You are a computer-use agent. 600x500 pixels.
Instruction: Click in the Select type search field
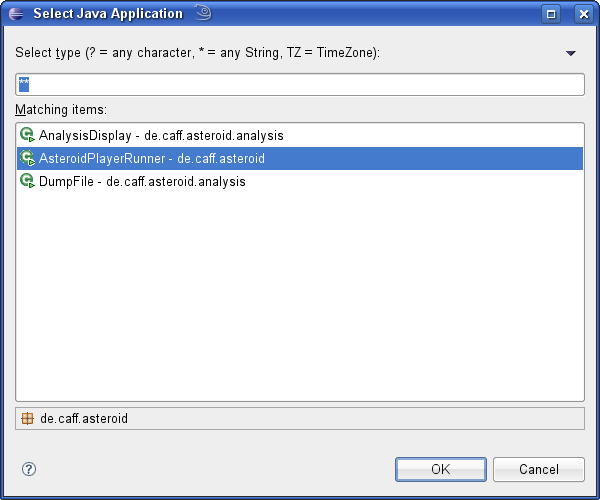[x=300, y=85]
